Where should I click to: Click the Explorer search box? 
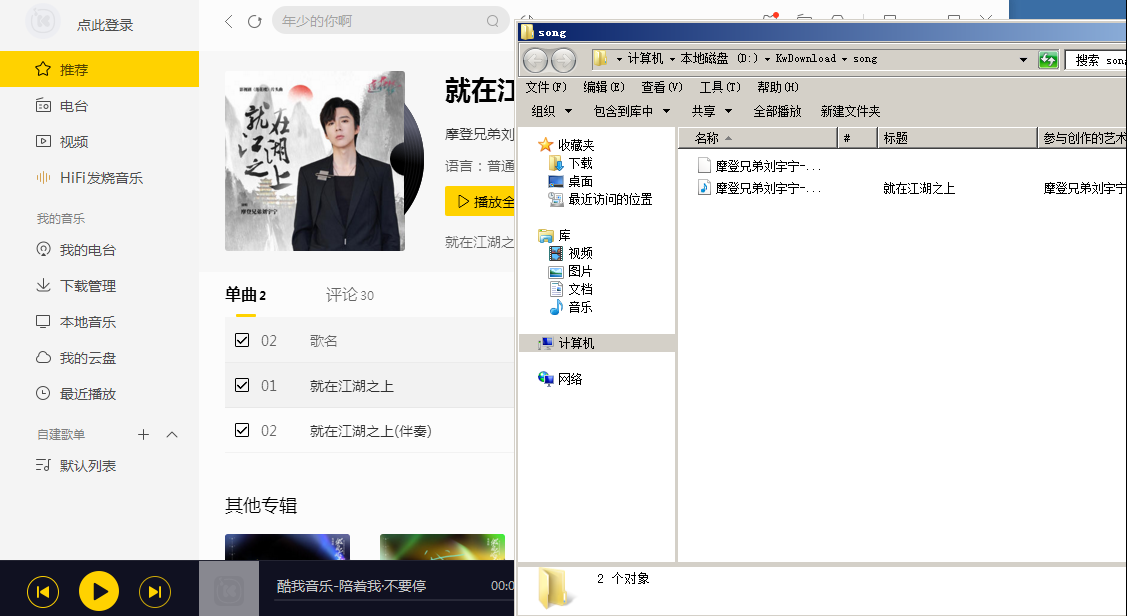[x=1095, y=60]
